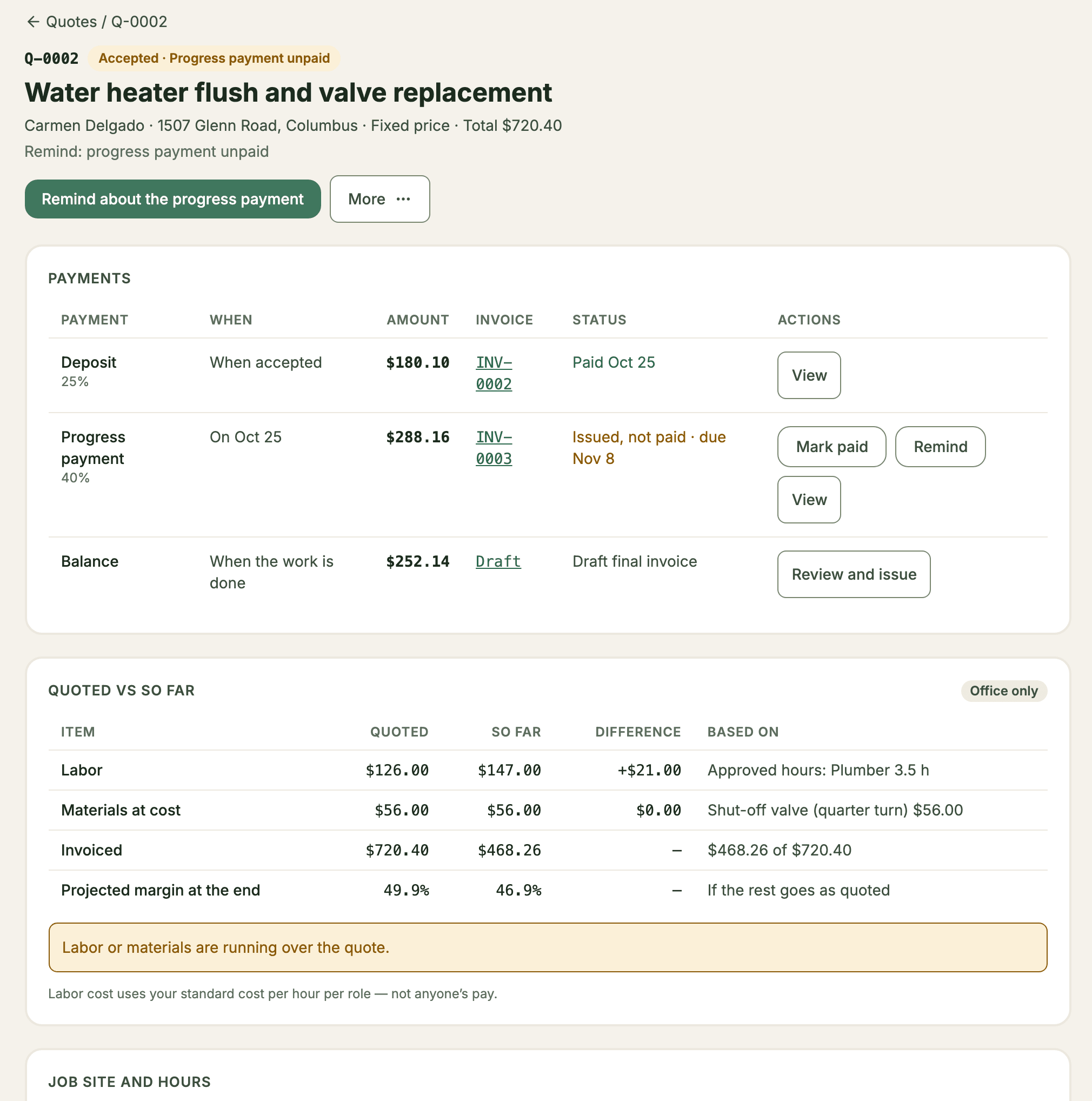This screenshot has width=1092, height=1101.
Task: Open the Draft invoice link
Action: pyautogui.click(x=498, y=561)
